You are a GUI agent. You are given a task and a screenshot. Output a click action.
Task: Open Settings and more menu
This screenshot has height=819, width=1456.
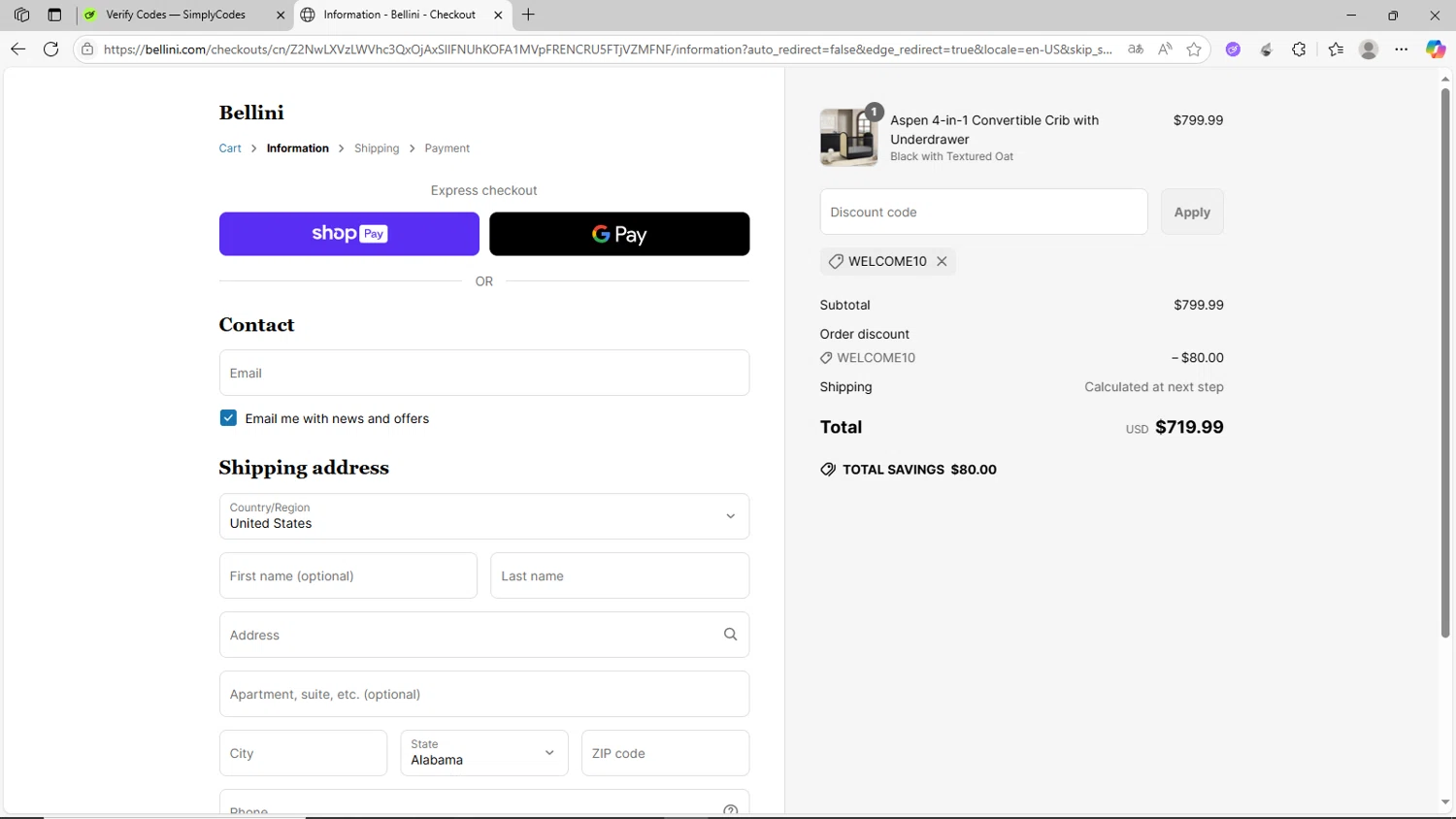pyautogui.click(x=1402, y=49)
